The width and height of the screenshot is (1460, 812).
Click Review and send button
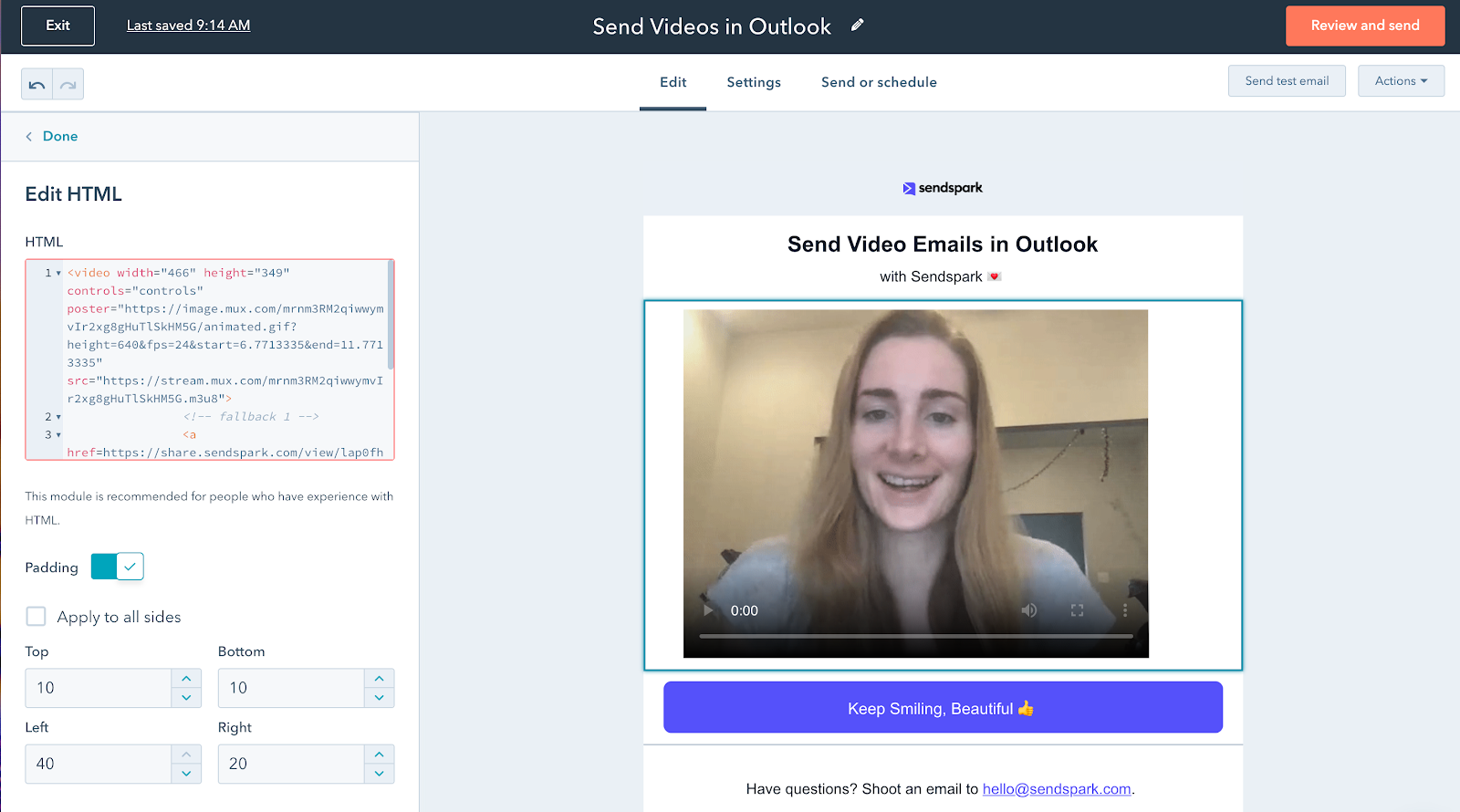(x=1365, y=26)
